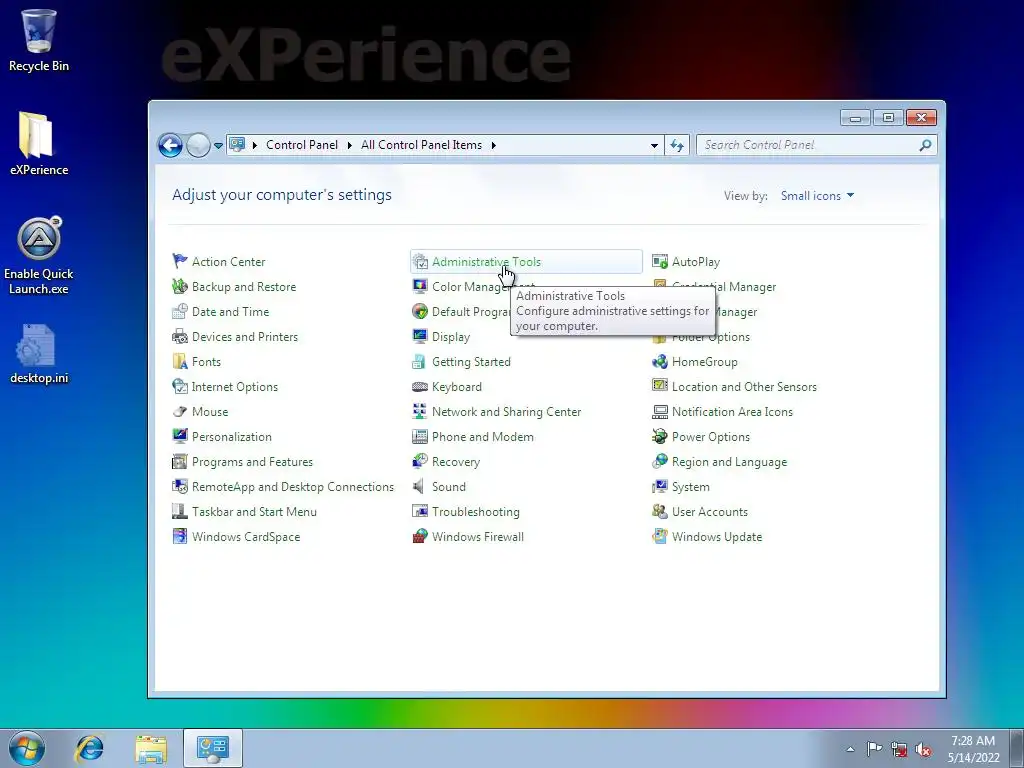Image resolution: width=1024 pixels, height=768 pixels.
Task: Open Devices and Printers icon
Action: click(180, 336)
